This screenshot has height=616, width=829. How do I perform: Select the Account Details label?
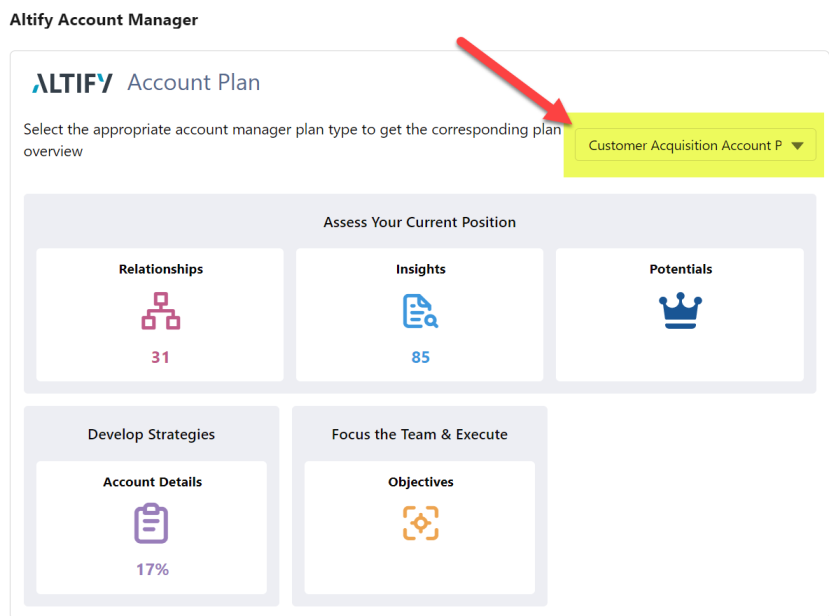click(x=152, y=482)
